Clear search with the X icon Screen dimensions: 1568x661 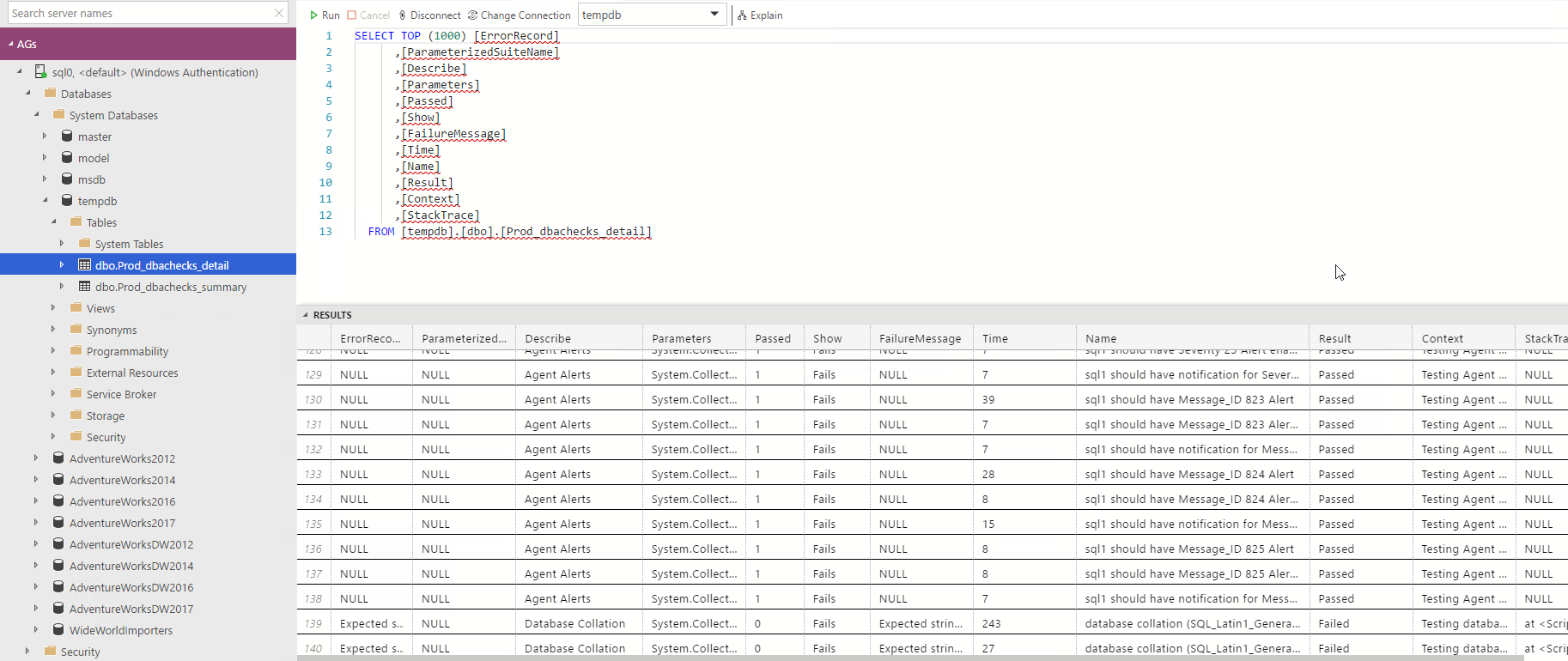279,13
